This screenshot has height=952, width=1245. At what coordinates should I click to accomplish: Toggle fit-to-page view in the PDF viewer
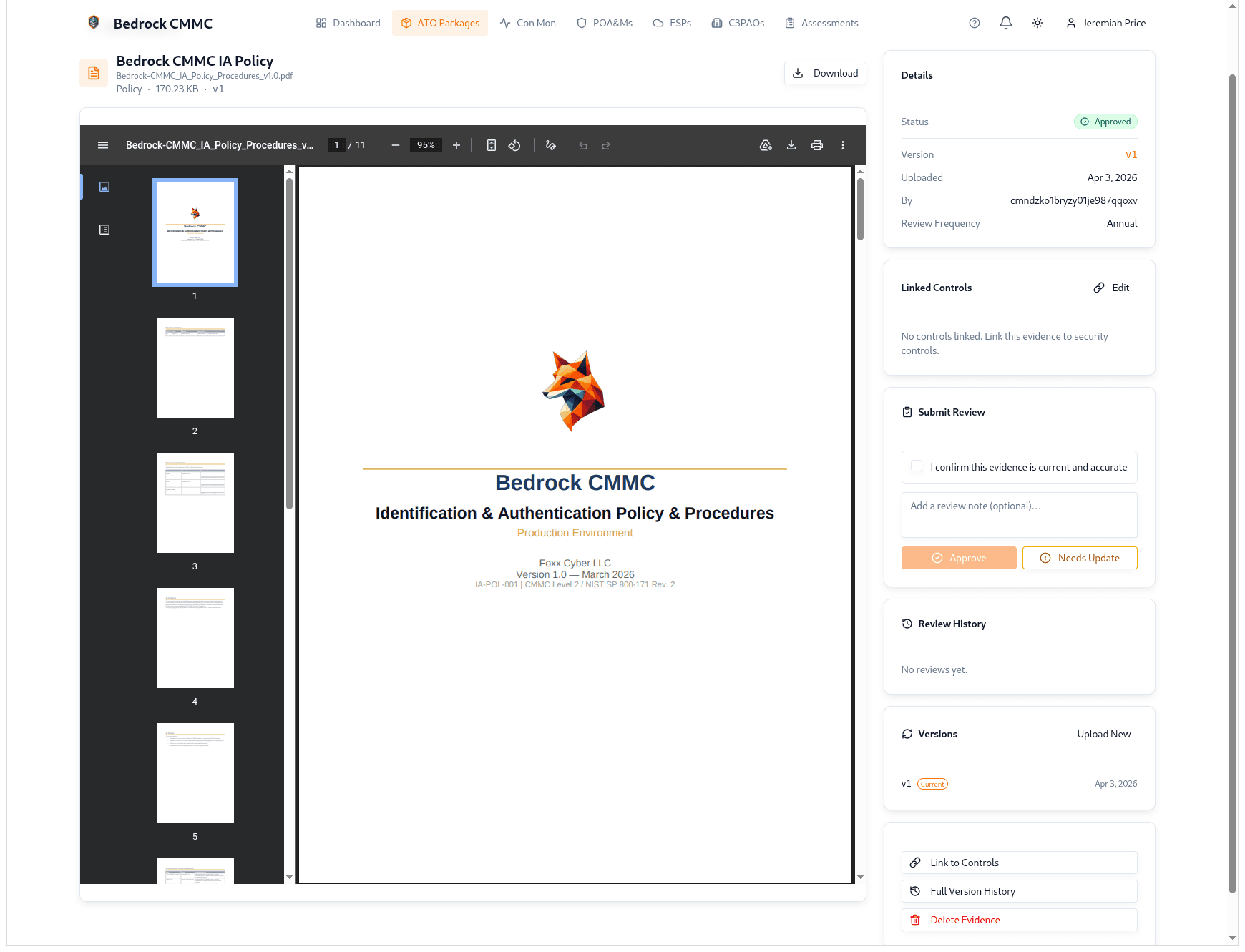point(491,145)
